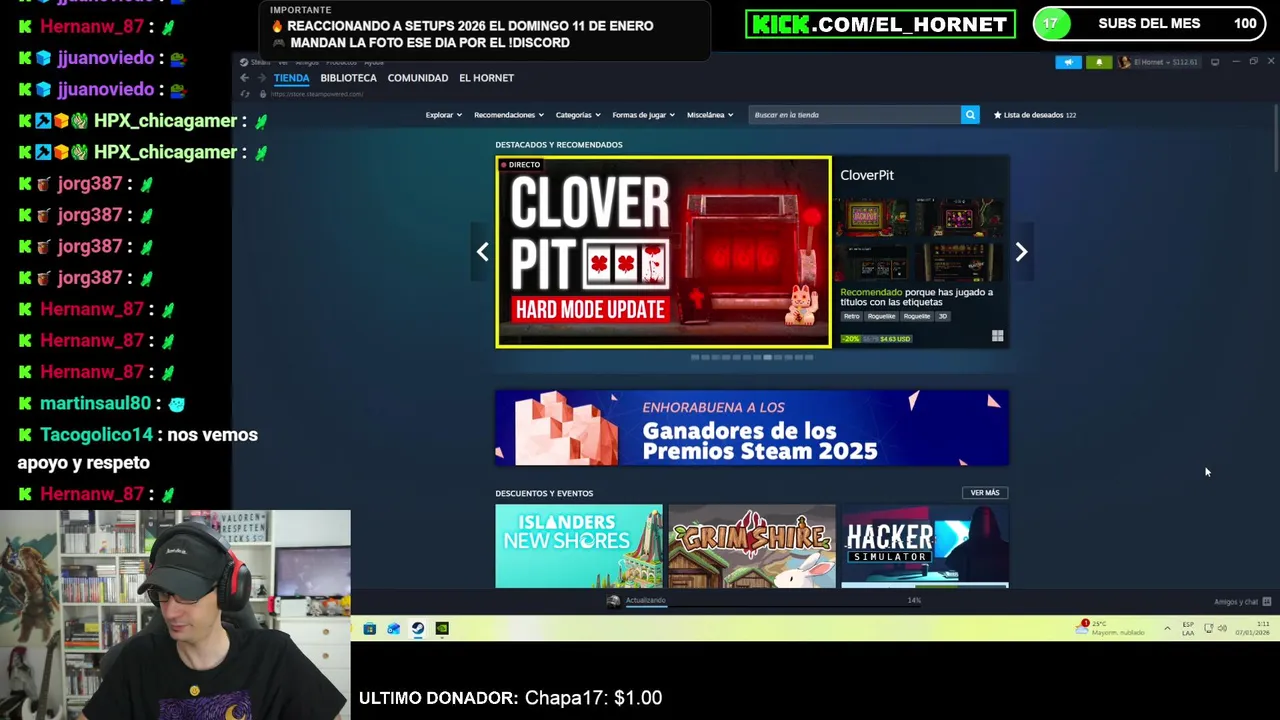Open the Ayuda menu
This screenshot has width=1280, height=720.
pyautogui.click(x=374, y=62)
